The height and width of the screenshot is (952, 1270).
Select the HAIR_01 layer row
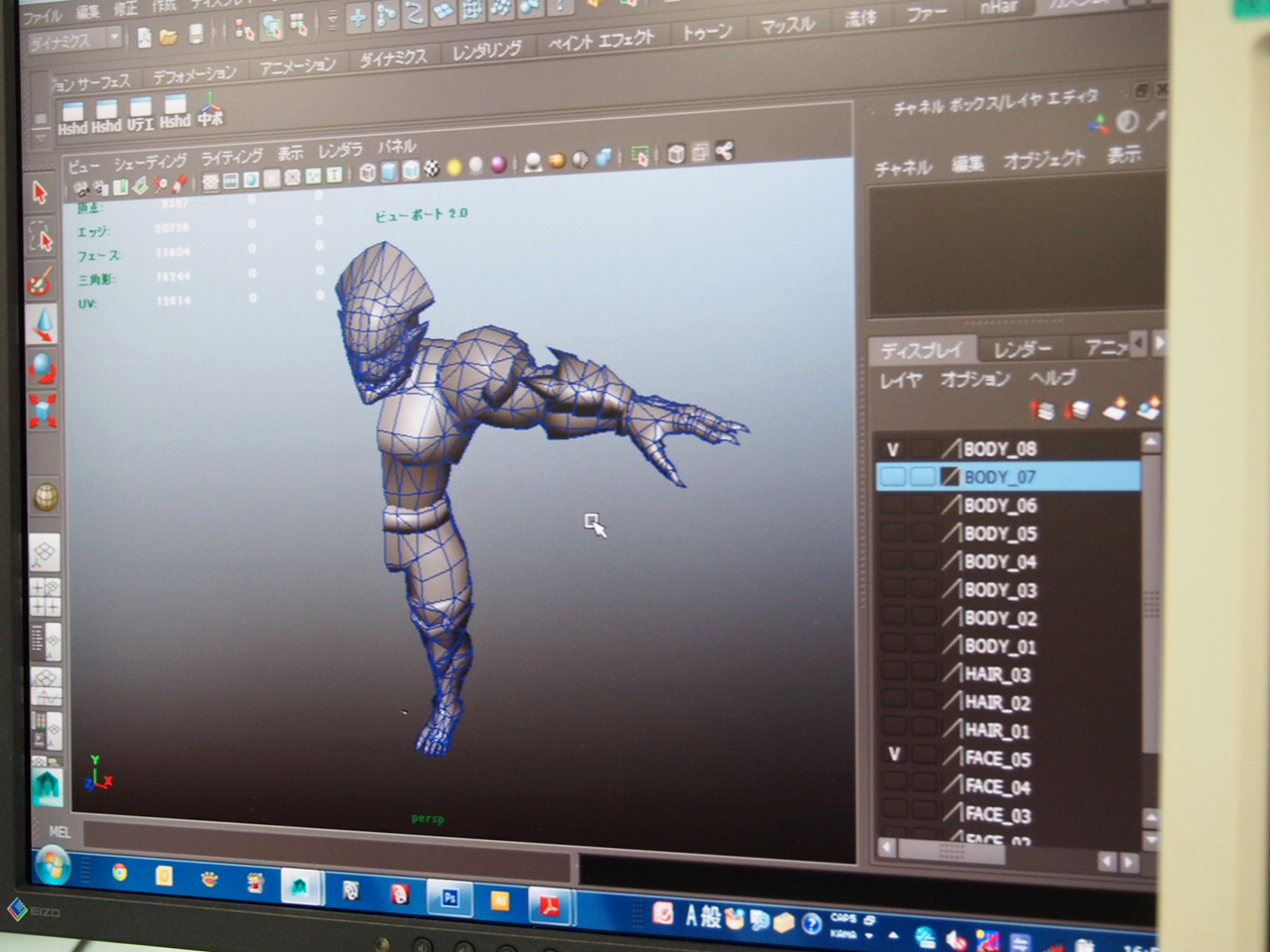tap(1010, 729)
